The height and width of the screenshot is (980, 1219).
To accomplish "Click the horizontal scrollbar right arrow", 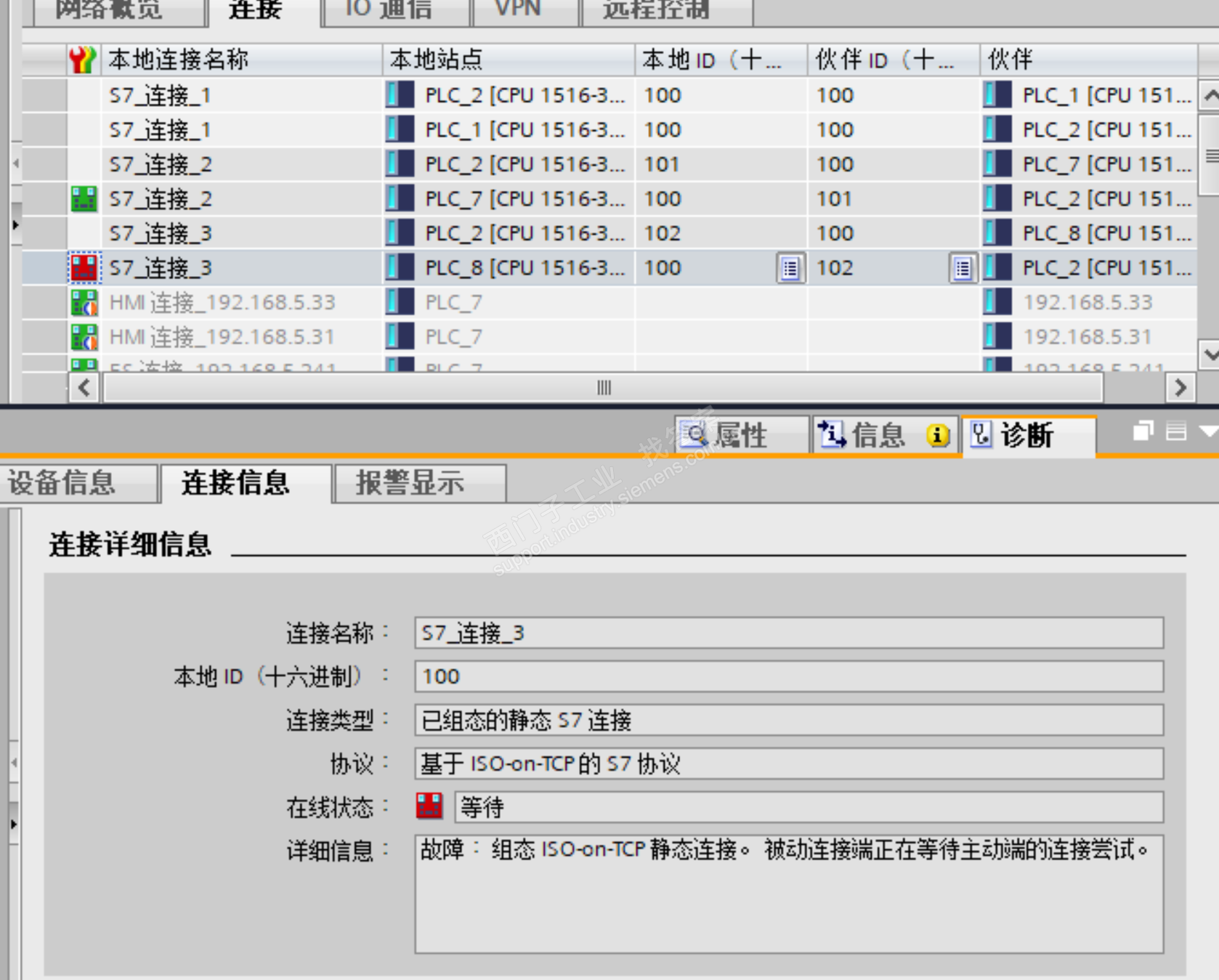I will (x=1180, y=388).
